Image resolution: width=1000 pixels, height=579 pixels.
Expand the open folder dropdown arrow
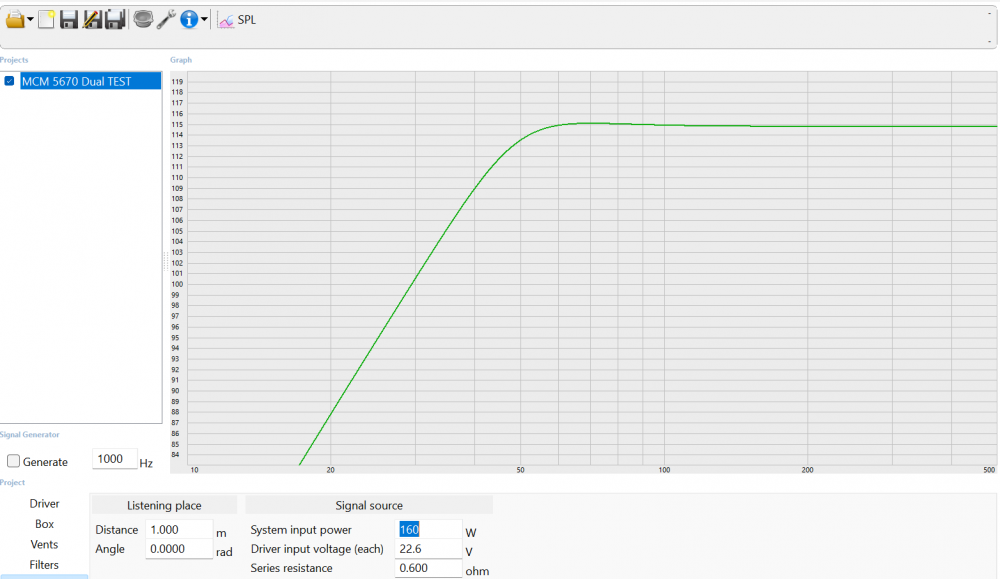pyautogui.click(x=31, y=20)
